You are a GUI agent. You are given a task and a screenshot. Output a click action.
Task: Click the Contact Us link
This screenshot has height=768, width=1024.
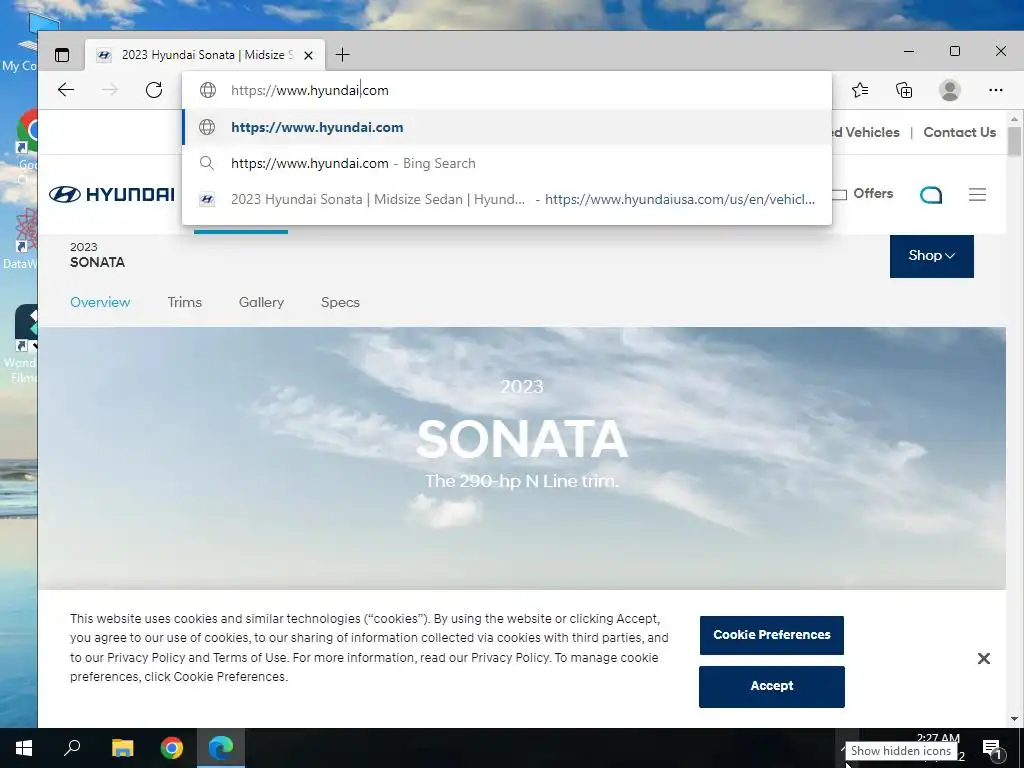point(959,133)
